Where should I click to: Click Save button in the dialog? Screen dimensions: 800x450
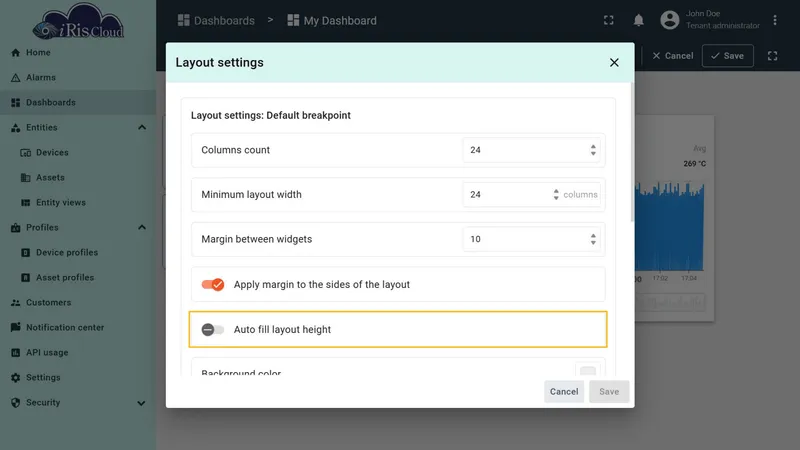(609, 391)
